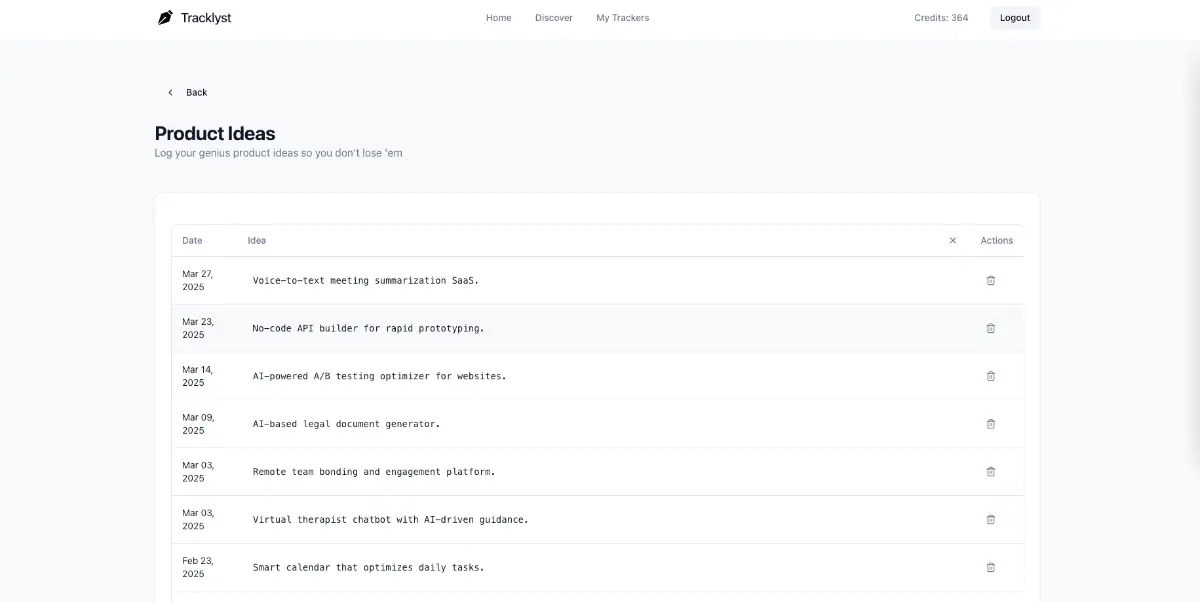Image resolution: width=1200 pixels, height=602 pixels.
Task: Delete the "Virtual therapist chatbot" idea
Action: point(991,519)
